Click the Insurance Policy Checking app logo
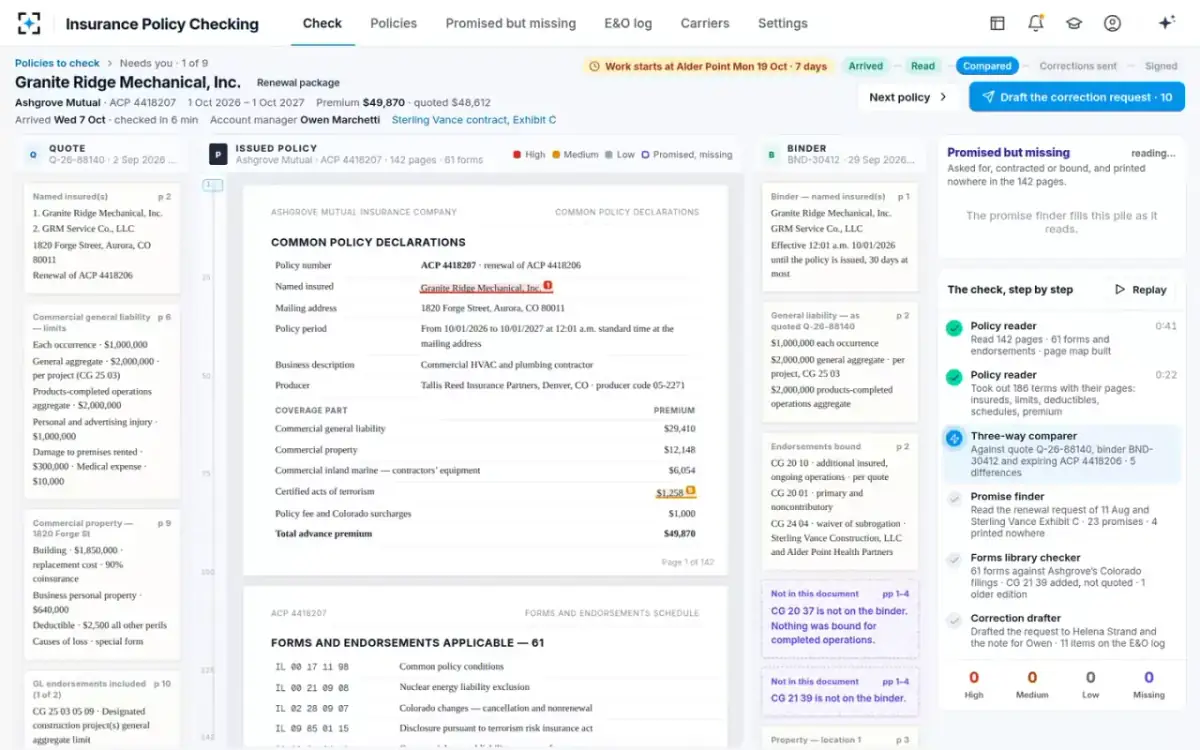This screenshot has height=750, width=1200. tap(29, 23)
